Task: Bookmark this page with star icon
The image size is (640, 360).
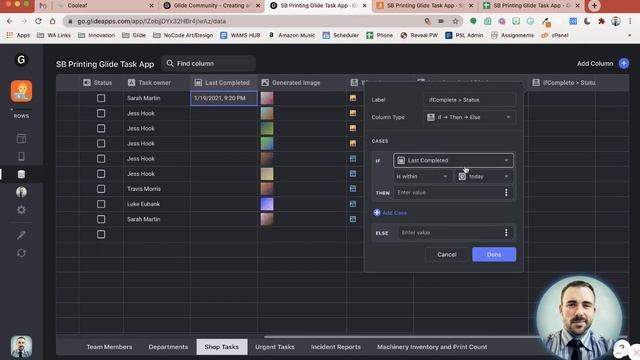Action: point(455,21)
